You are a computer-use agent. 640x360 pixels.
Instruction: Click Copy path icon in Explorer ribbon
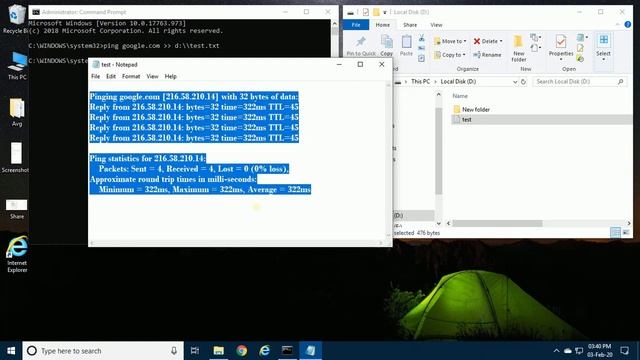(x=422, y=48)
